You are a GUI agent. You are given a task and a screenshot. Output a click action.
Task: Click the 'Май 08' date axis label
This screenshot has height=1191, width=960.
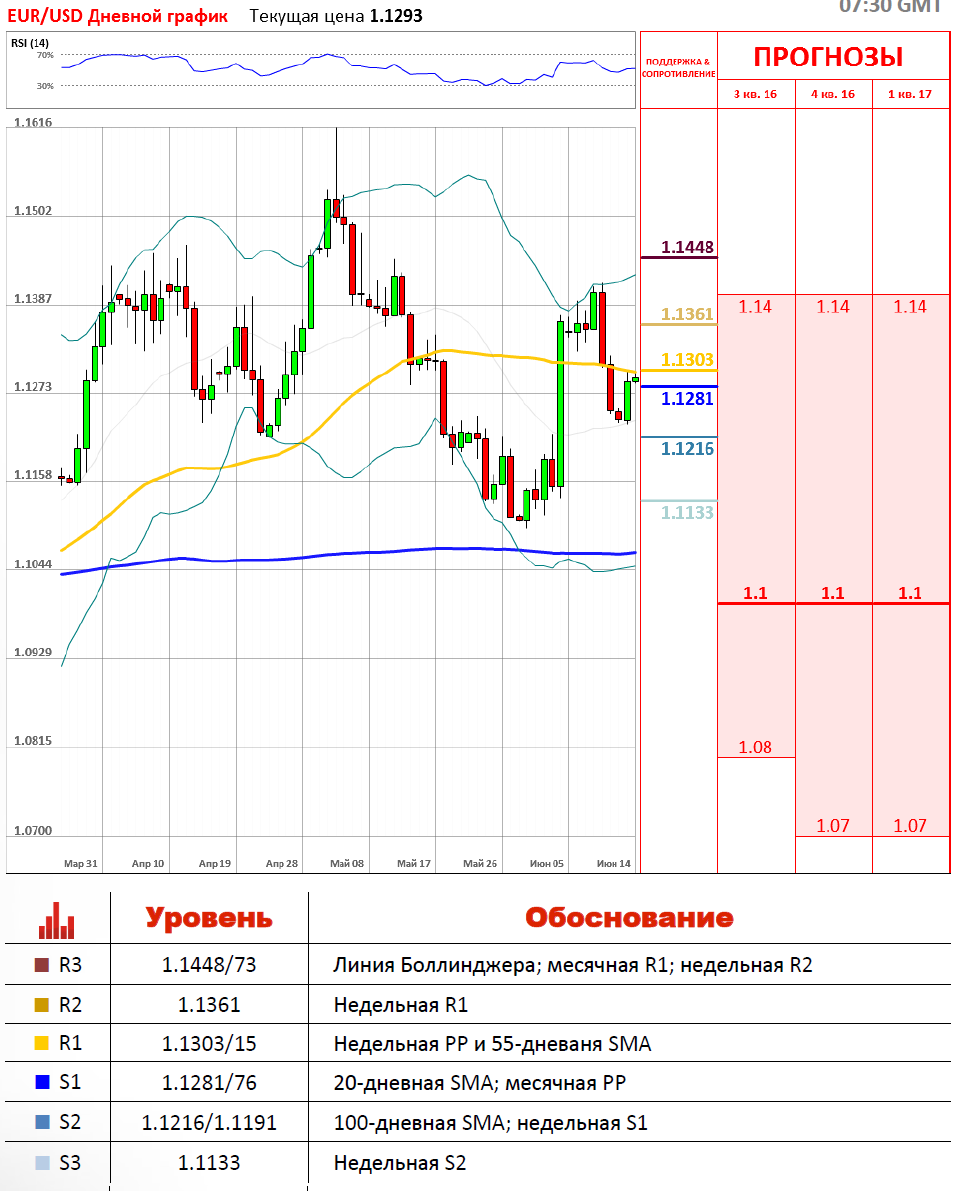tap(347, 864)
